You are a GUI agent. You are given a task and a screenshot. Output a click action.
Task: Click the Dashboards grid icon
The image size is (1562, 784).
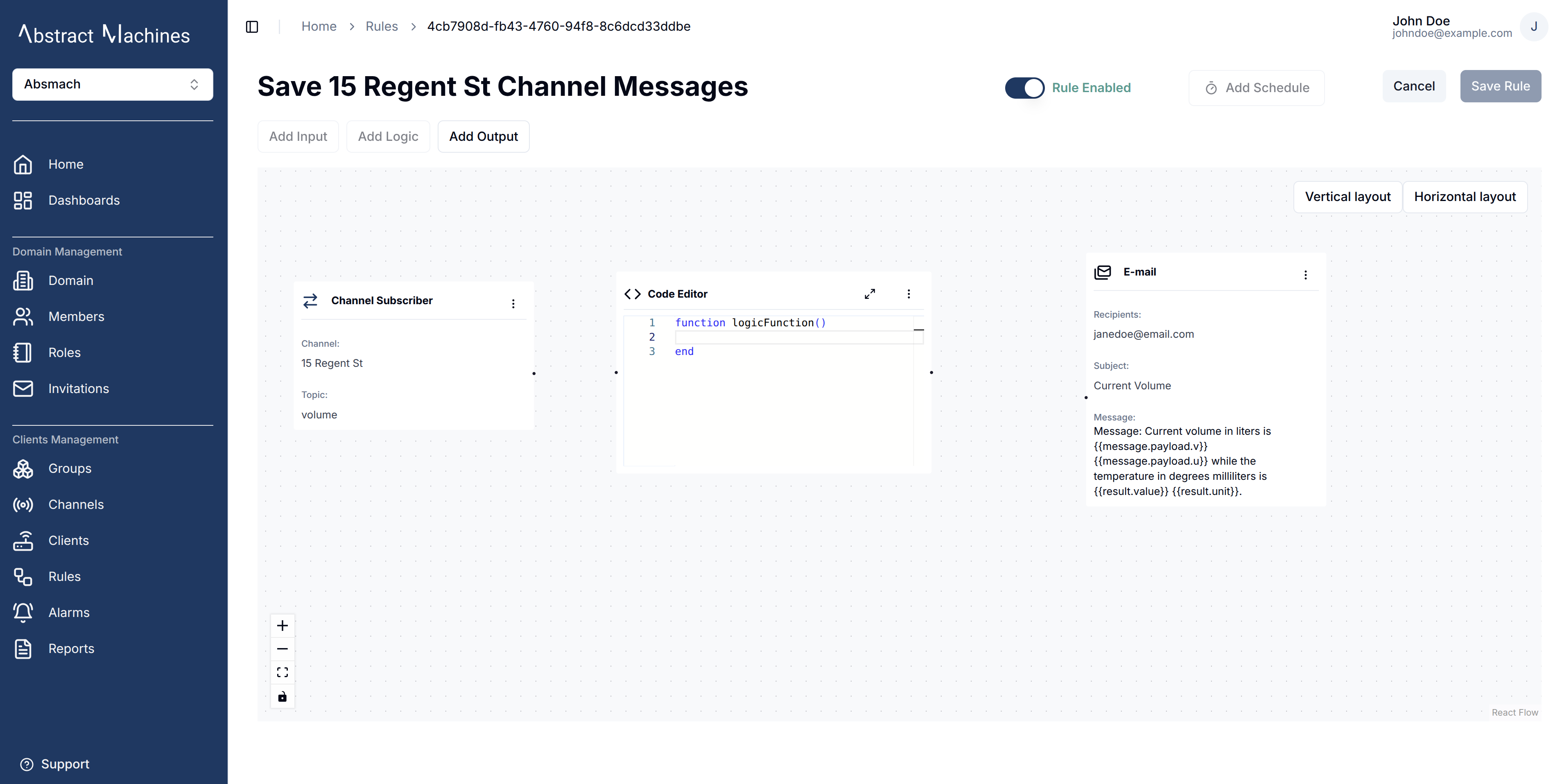click(x=23, y=200)
